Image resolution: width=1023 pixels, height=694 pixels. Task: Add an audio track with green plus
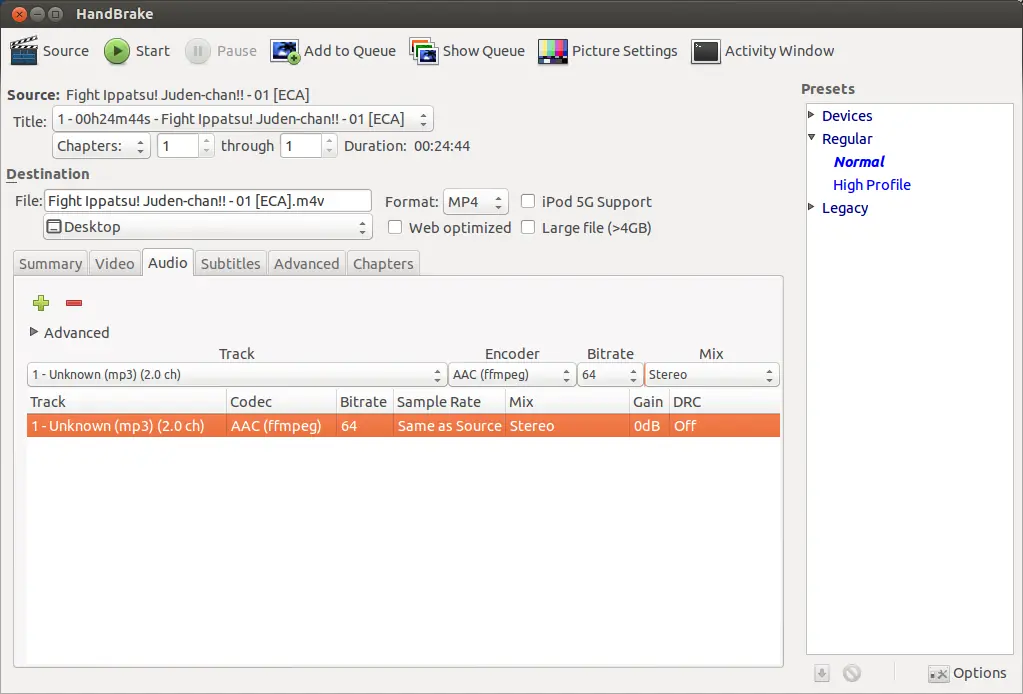[x=41, y=303]
